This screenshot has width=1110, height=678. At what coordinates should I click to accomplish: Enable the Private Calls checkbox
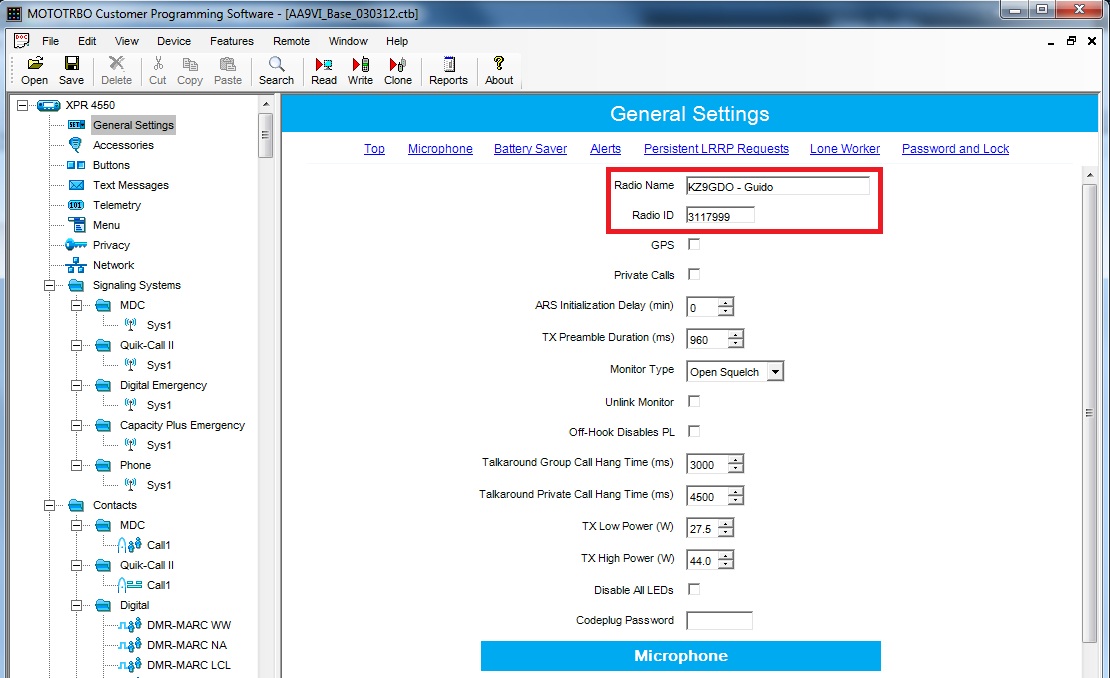[x=694, y=274]
